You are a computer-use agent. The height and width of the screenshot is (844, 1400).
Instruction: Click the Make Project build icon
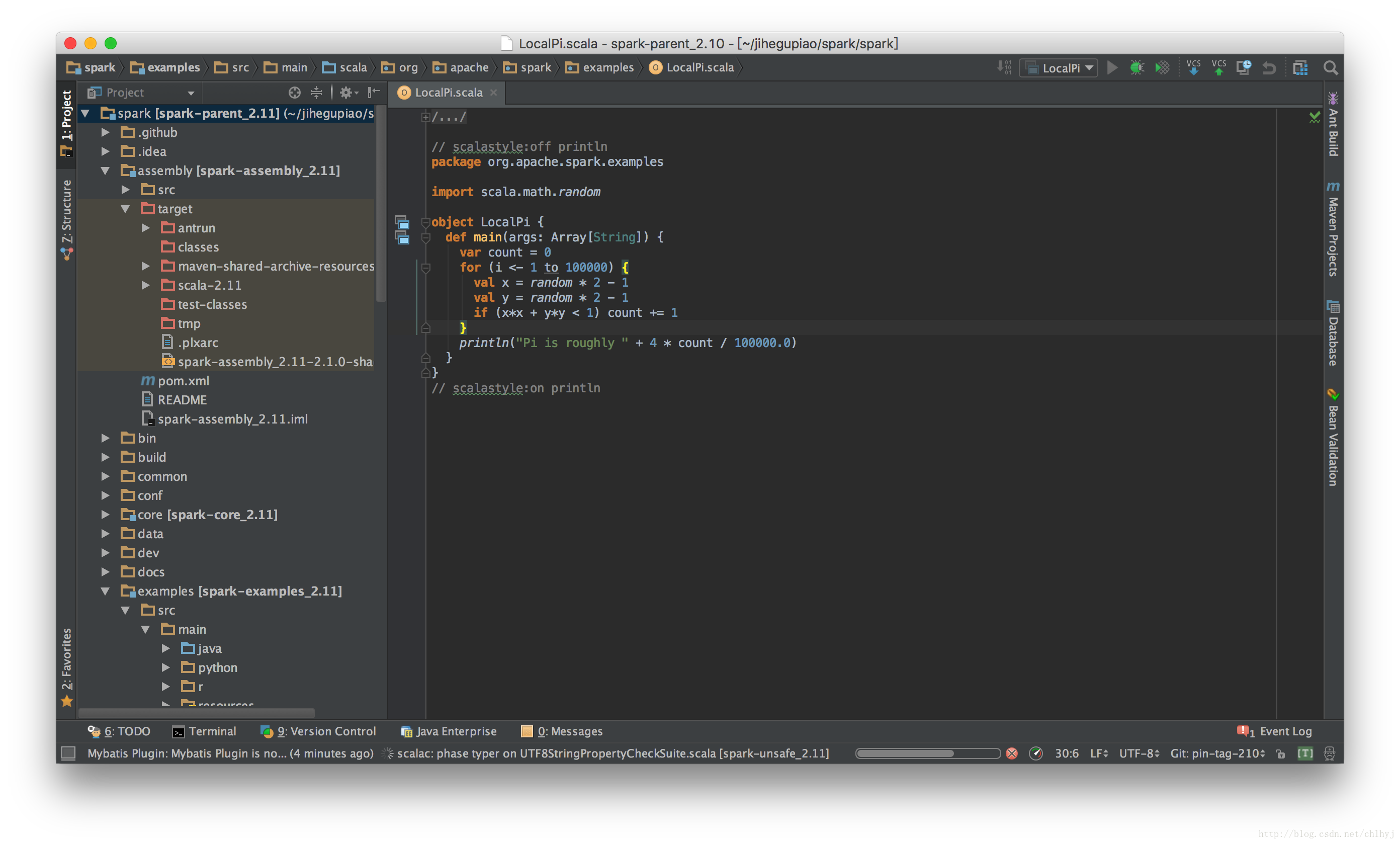1004,67
